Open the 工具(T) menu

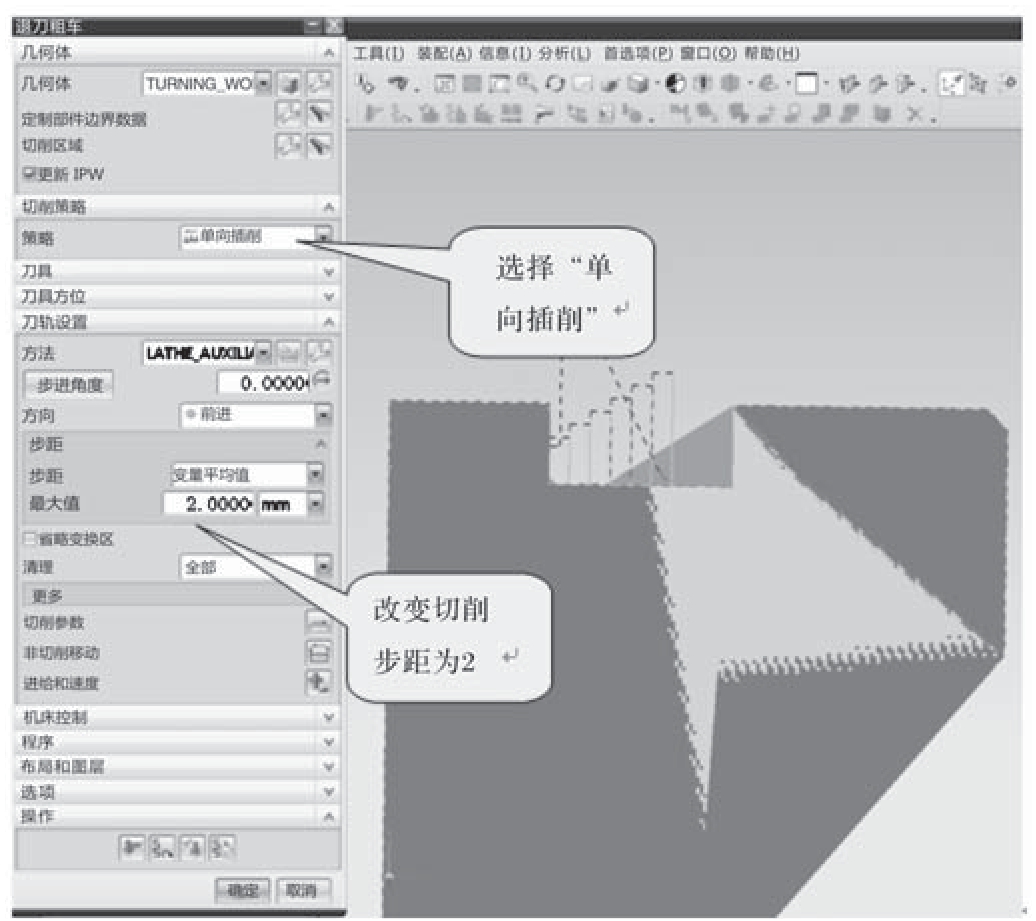379,54
